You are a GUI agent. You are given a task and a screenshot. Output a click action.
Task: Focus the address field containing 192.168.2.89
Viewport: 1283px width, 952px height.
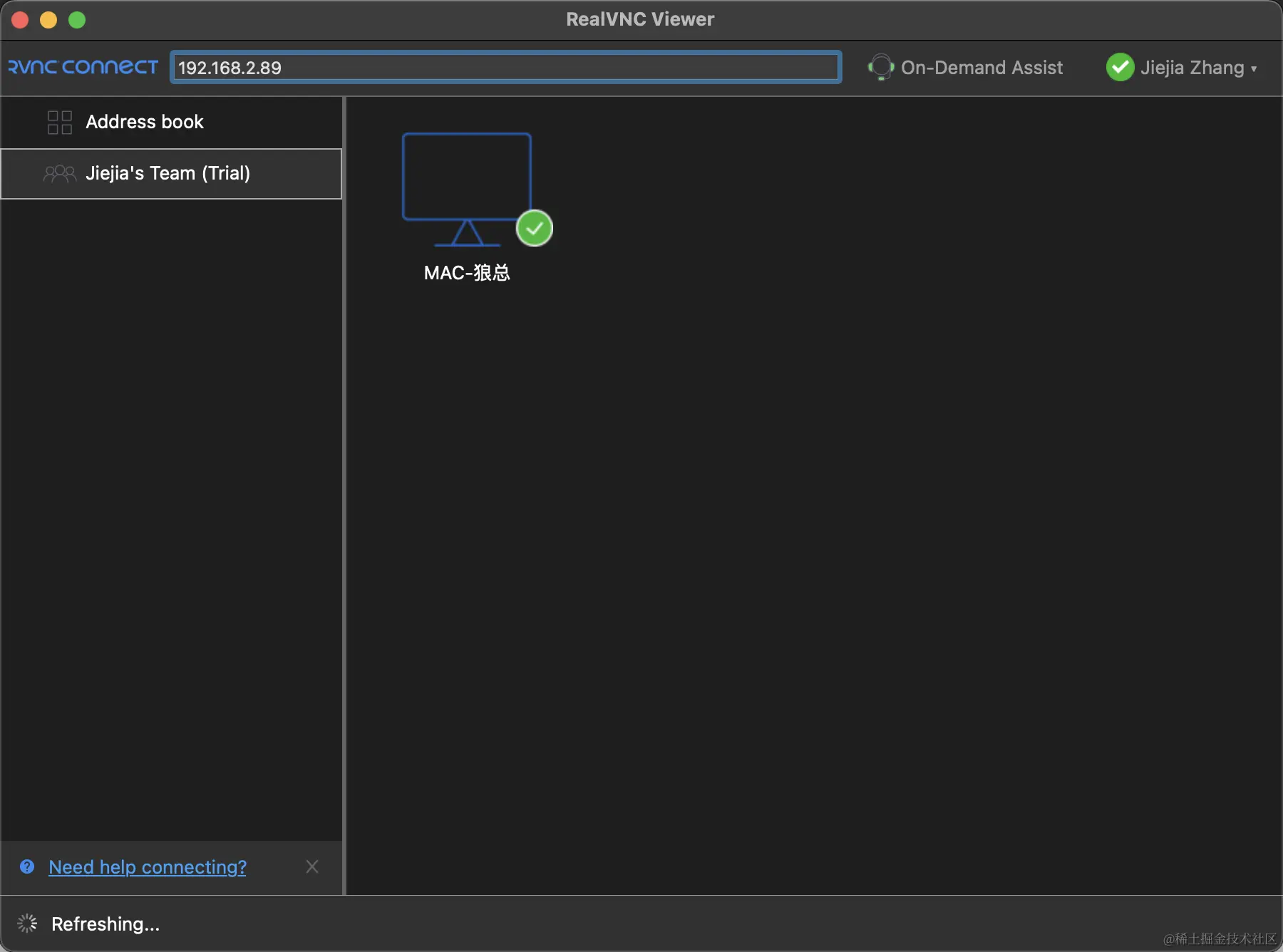(506, 68)
